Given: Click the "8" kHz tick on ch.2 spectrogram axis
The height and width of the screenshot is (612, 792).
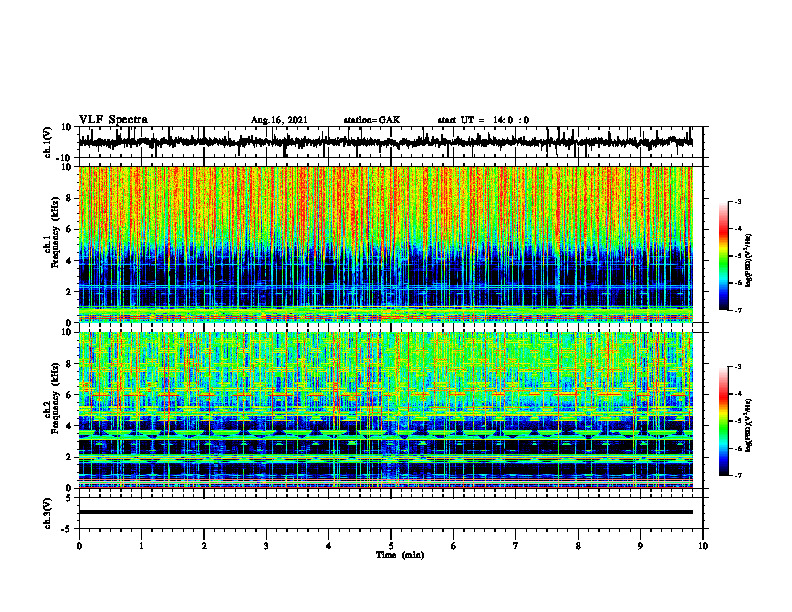Looking at the screenshot, I should (x=69, y=364).
